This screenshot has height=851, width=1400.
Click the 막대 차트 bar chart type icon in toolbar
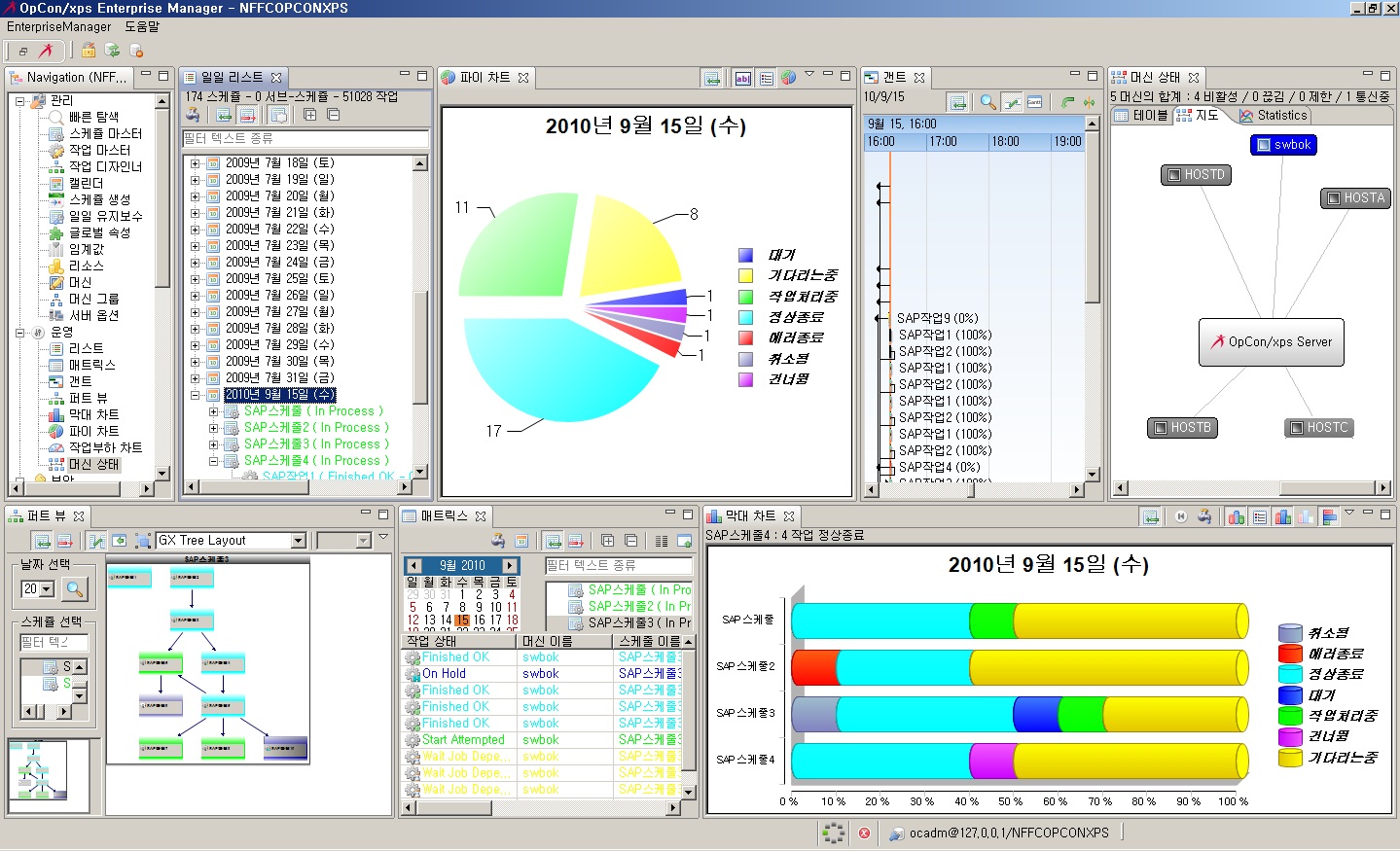coord(1237,516)
